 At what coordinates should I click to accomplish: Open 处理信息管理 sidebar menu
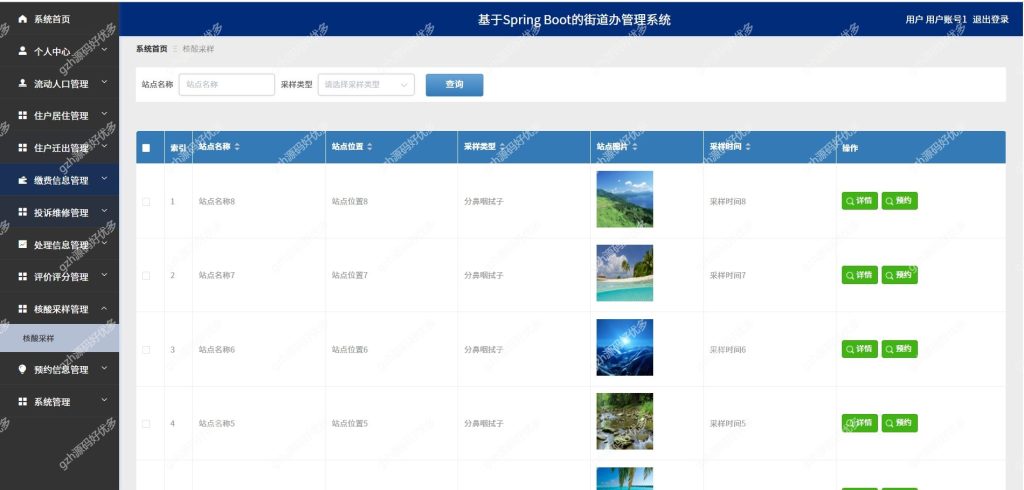click(x=59, y=244)
